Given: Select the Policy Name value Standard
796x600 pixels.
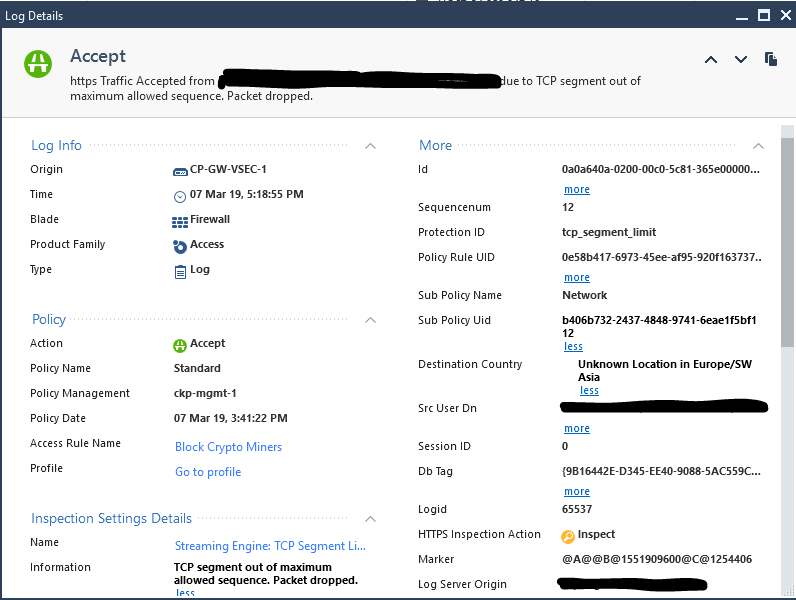Looking at the screenshot, I should (197, 368).
